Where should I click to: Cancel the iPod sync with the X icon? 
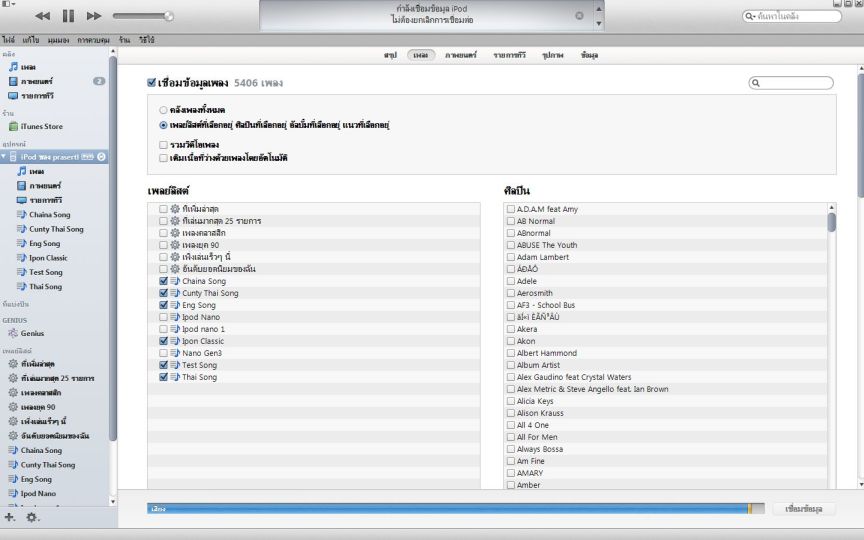tap(579, 15)
